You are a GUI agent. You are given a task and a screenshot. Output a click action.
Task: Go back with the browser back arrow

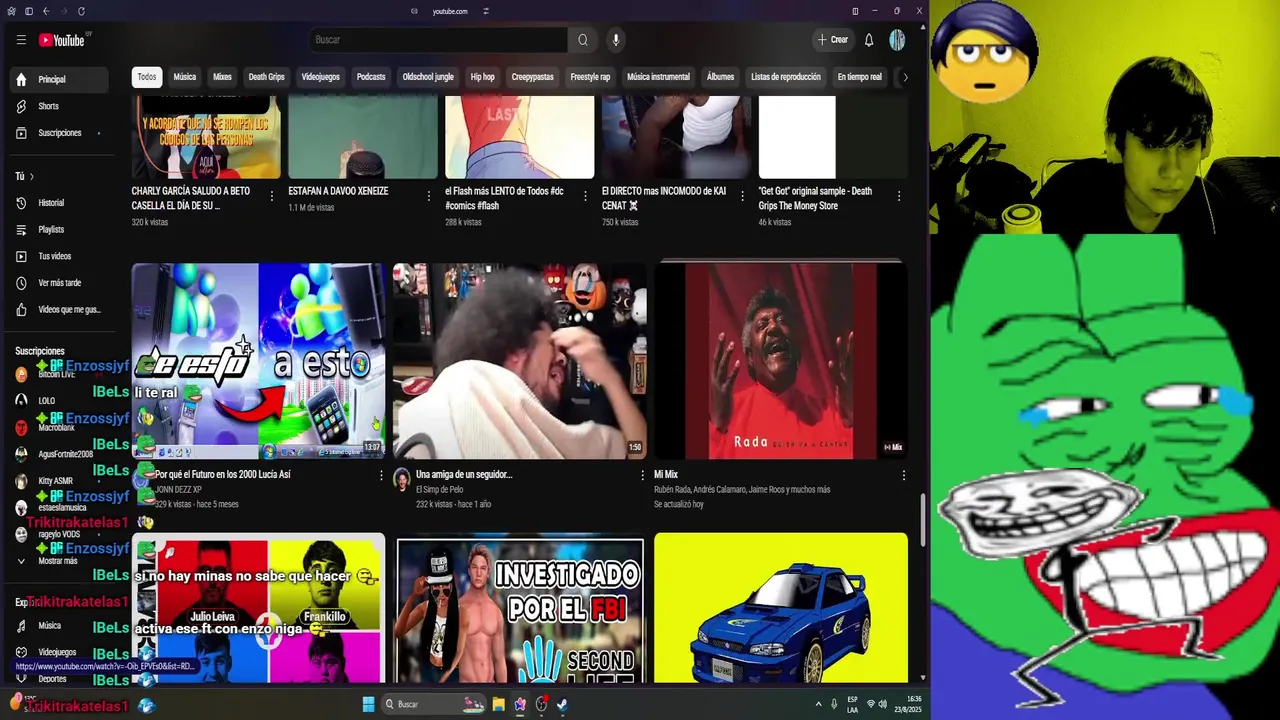45,11
